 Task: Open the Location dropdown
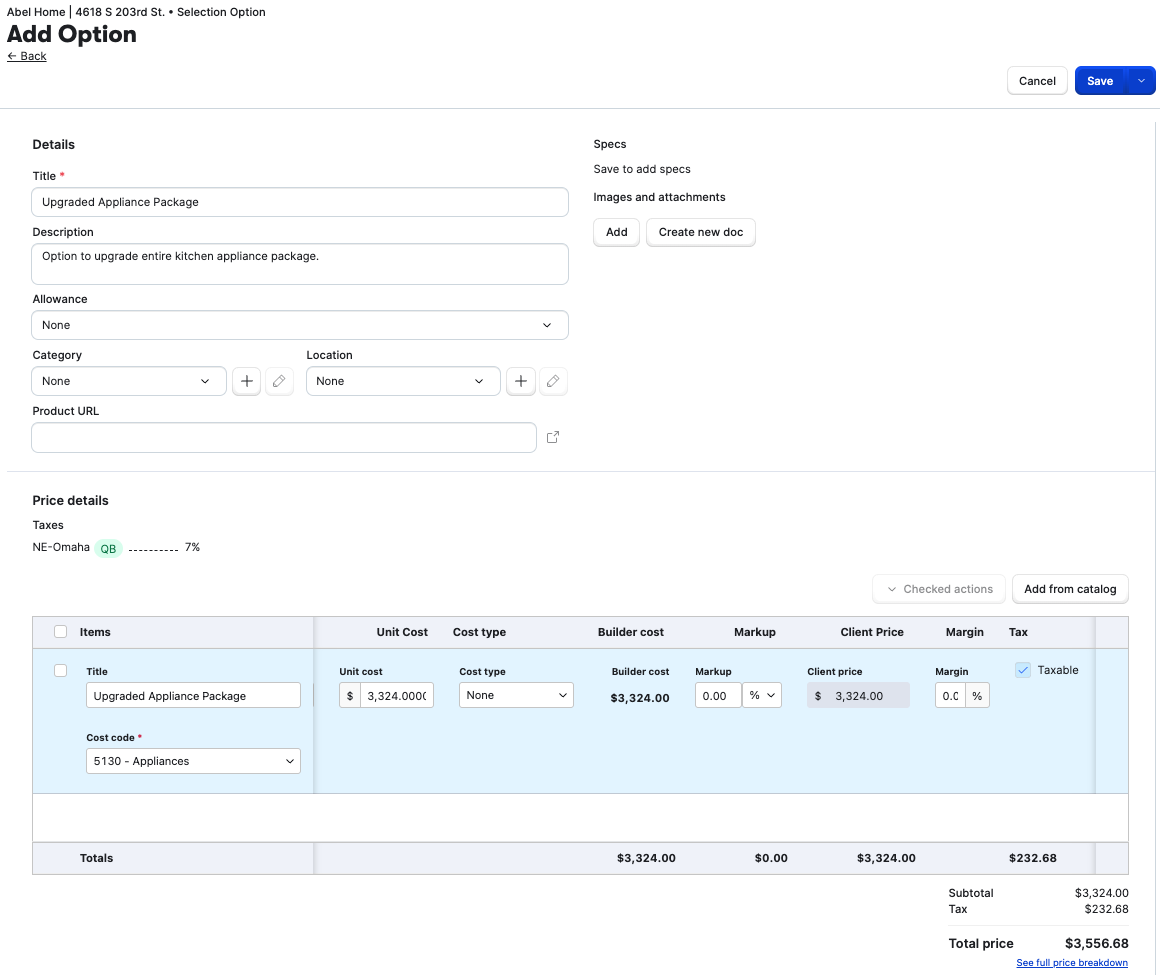(x=403, y=381)
